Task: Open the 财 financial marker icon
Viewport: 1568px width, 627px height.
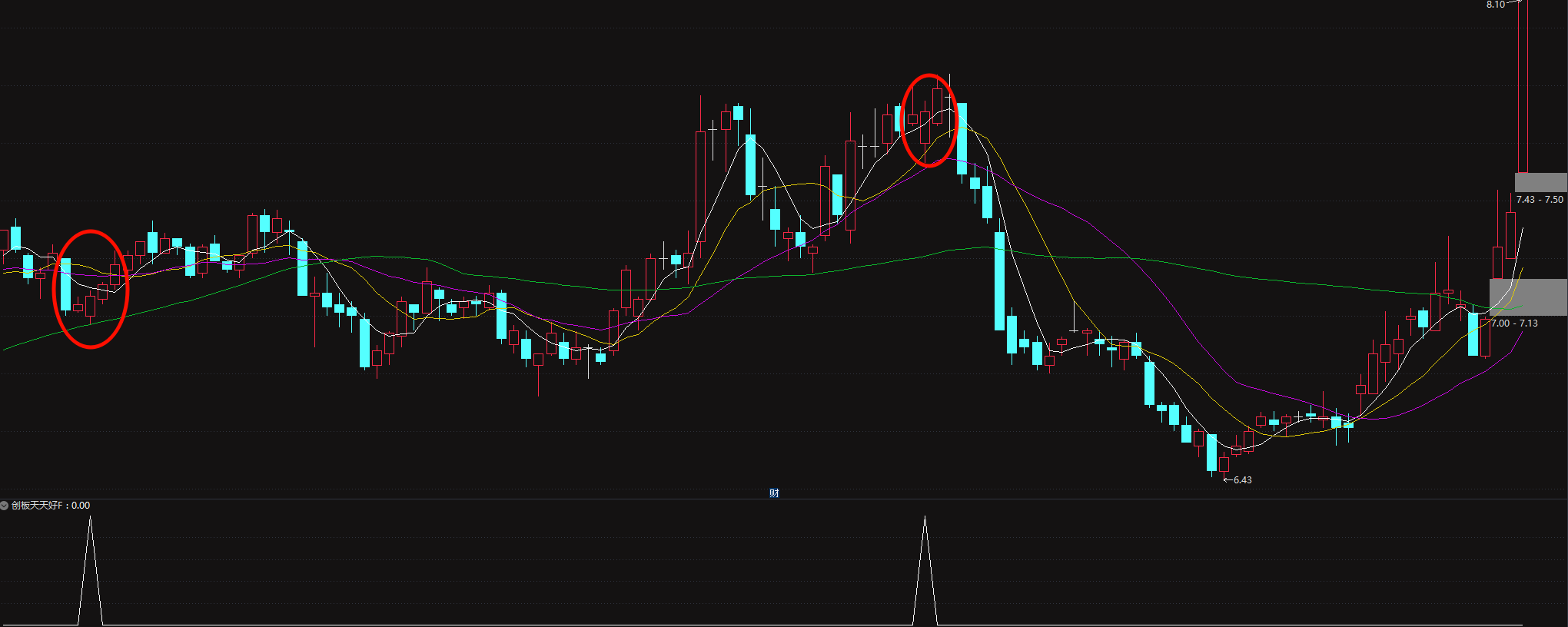Action: click(x=774, y=493)
